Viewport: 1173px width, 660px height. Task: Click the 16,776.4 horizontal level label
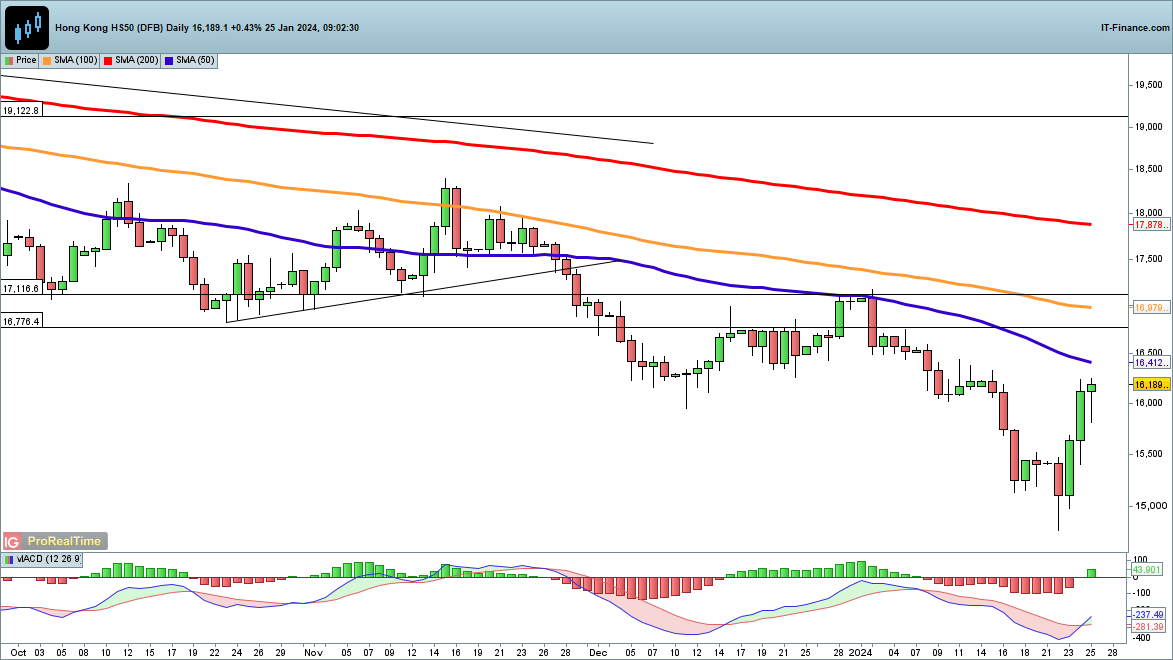[x=21, y=321]
